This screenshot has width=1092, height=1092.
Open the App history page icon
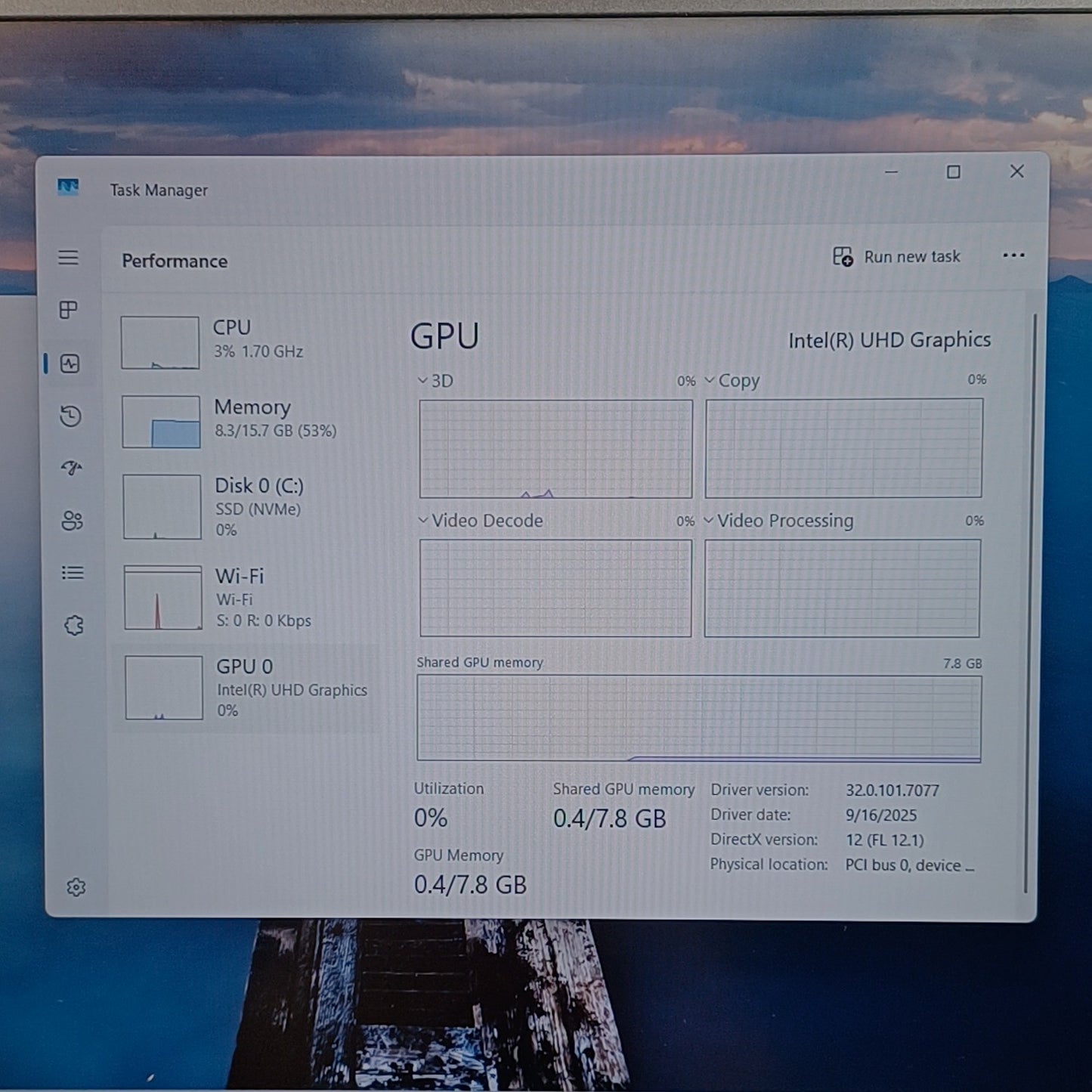(x=70, y=416)
